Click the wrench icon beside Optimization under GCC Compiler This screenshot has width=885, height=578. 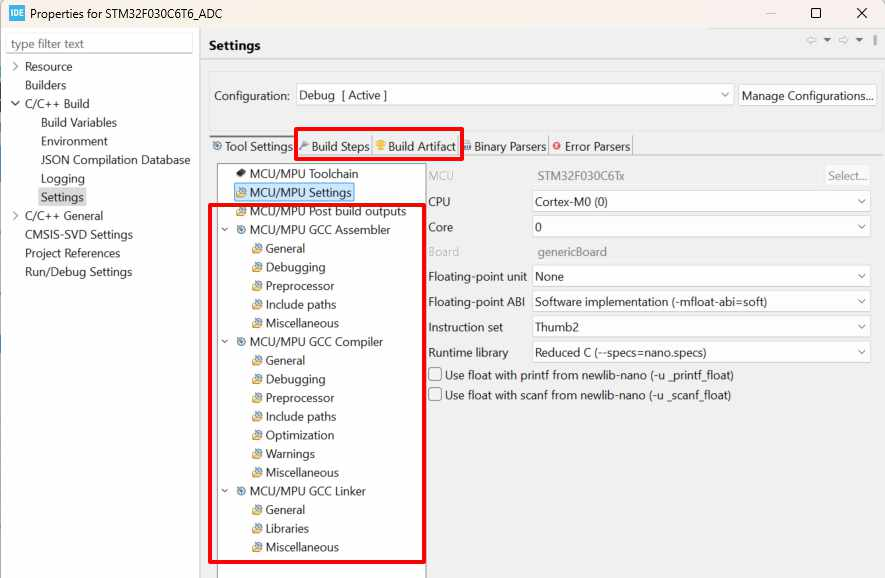(255, 435)
